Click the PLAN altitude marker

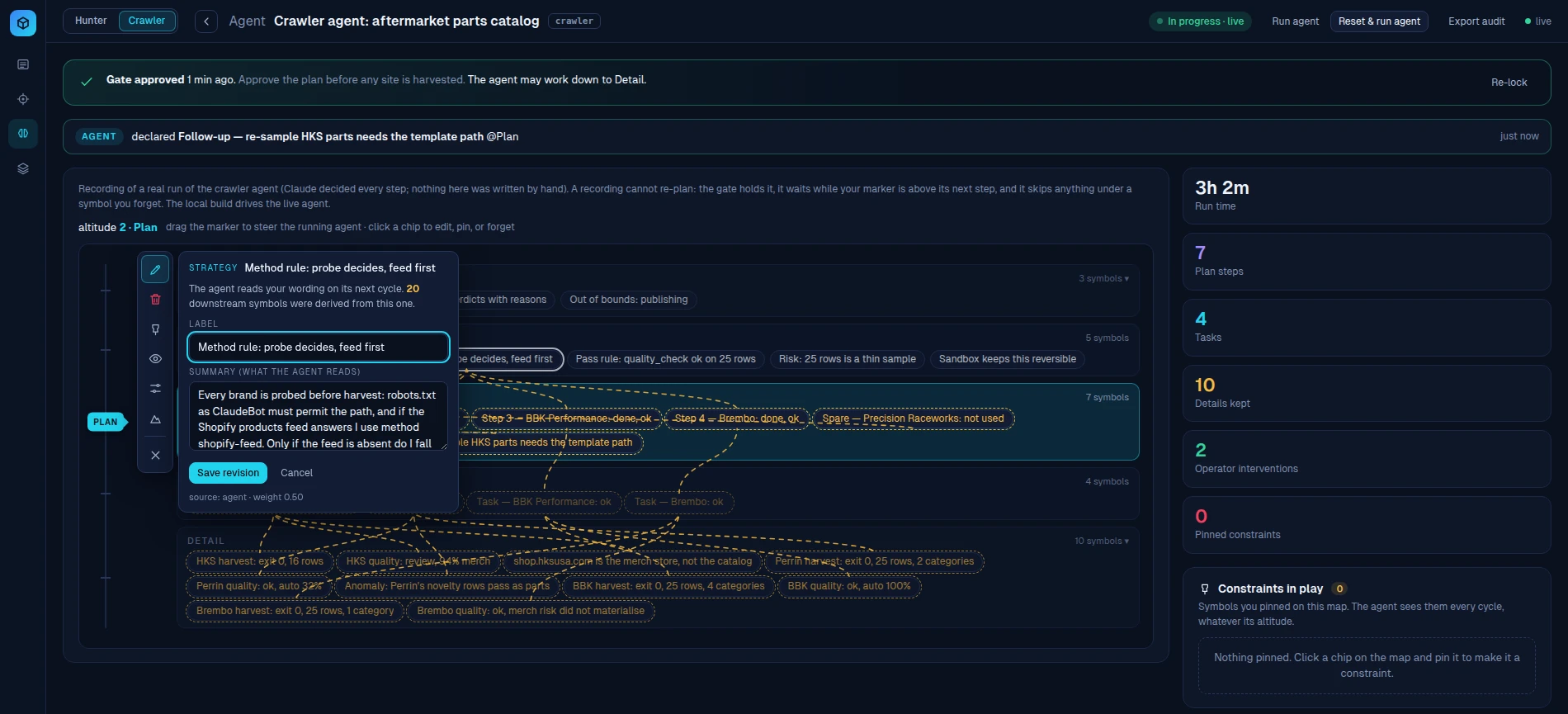pyautogui.click(x=106, y=422)
